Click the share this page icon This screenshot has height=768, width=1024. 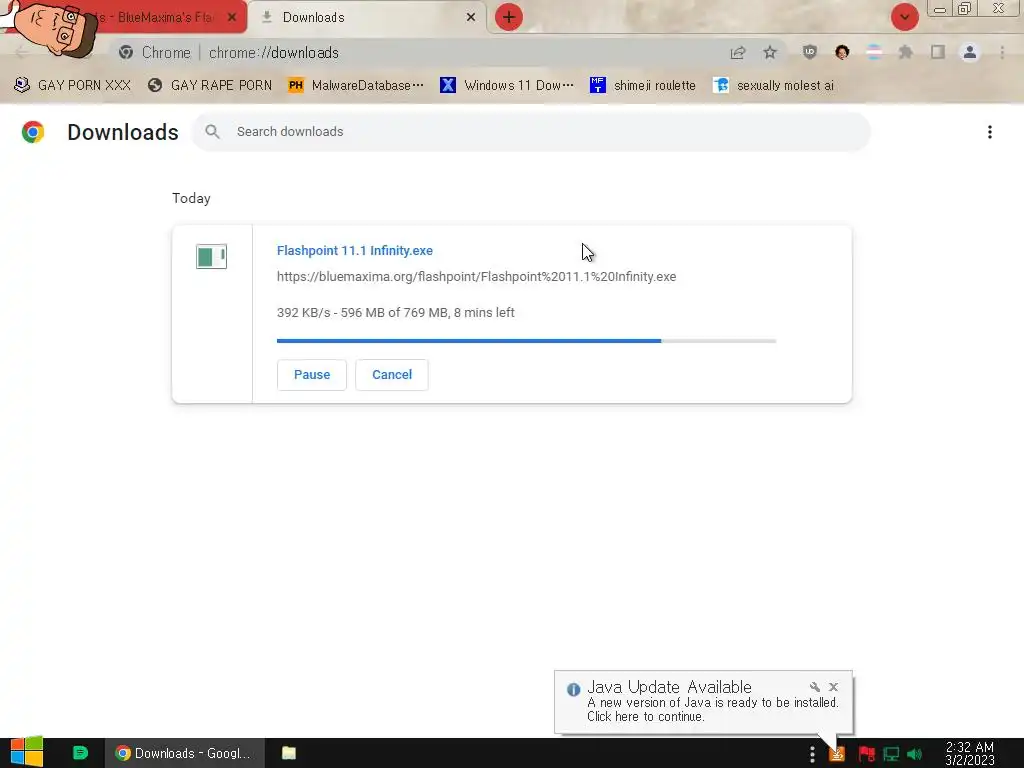coord(738,52)
